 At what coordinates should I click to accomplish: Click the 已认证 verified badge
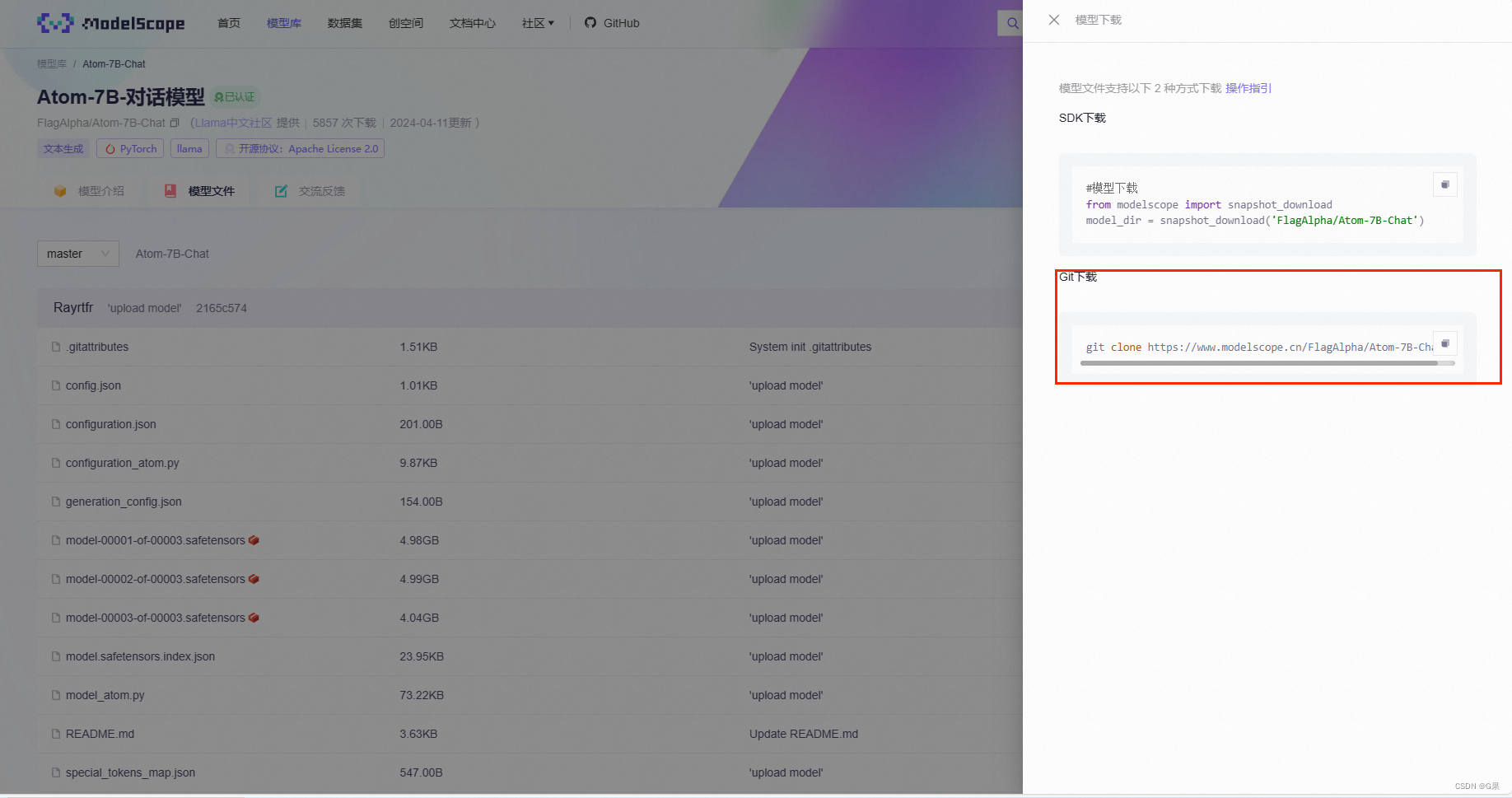tap(236, 97)
